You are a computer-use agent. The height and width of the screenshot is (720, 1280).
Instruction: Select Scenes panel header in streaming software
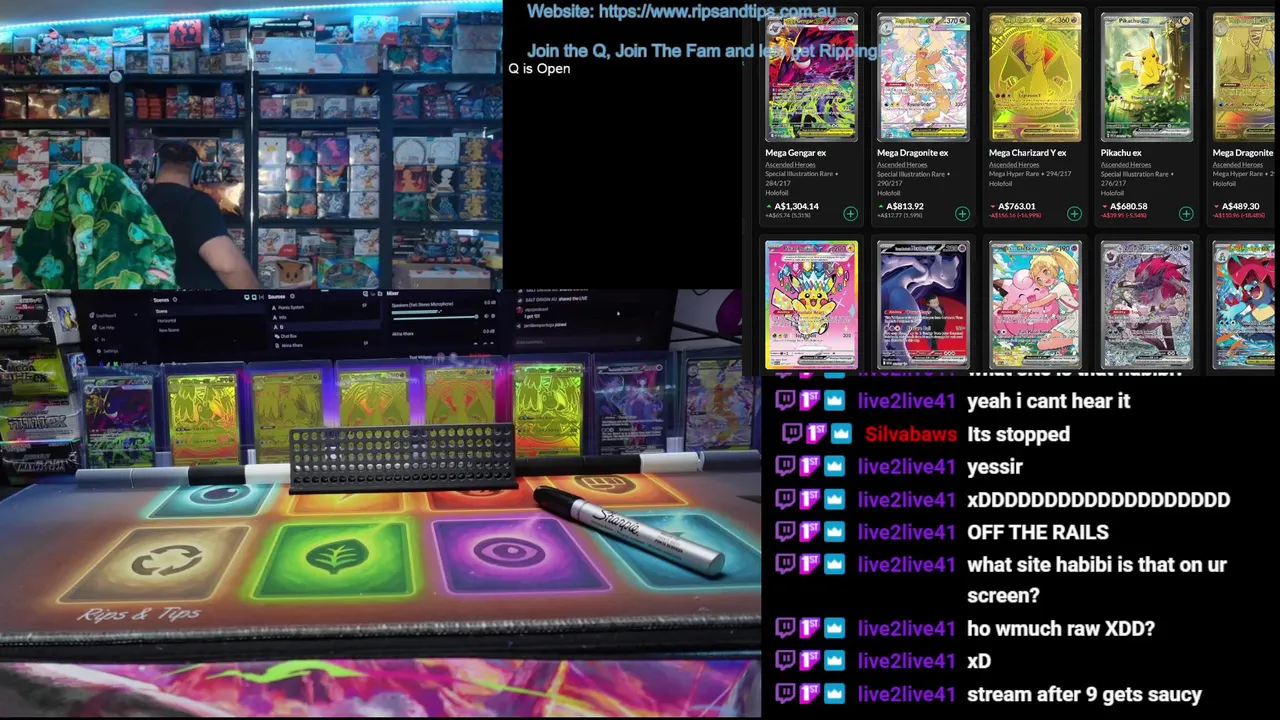pyautogui.click(x=161, y=300)
